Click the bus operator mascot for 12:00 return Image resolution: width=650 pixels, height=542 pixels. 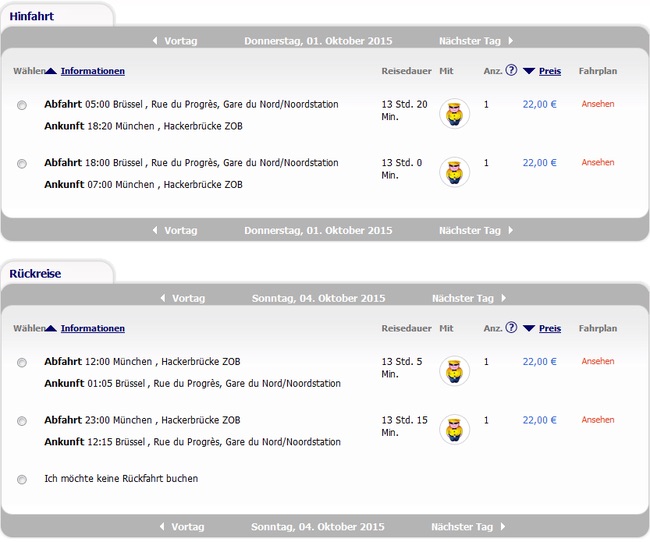tap(455, 371)
